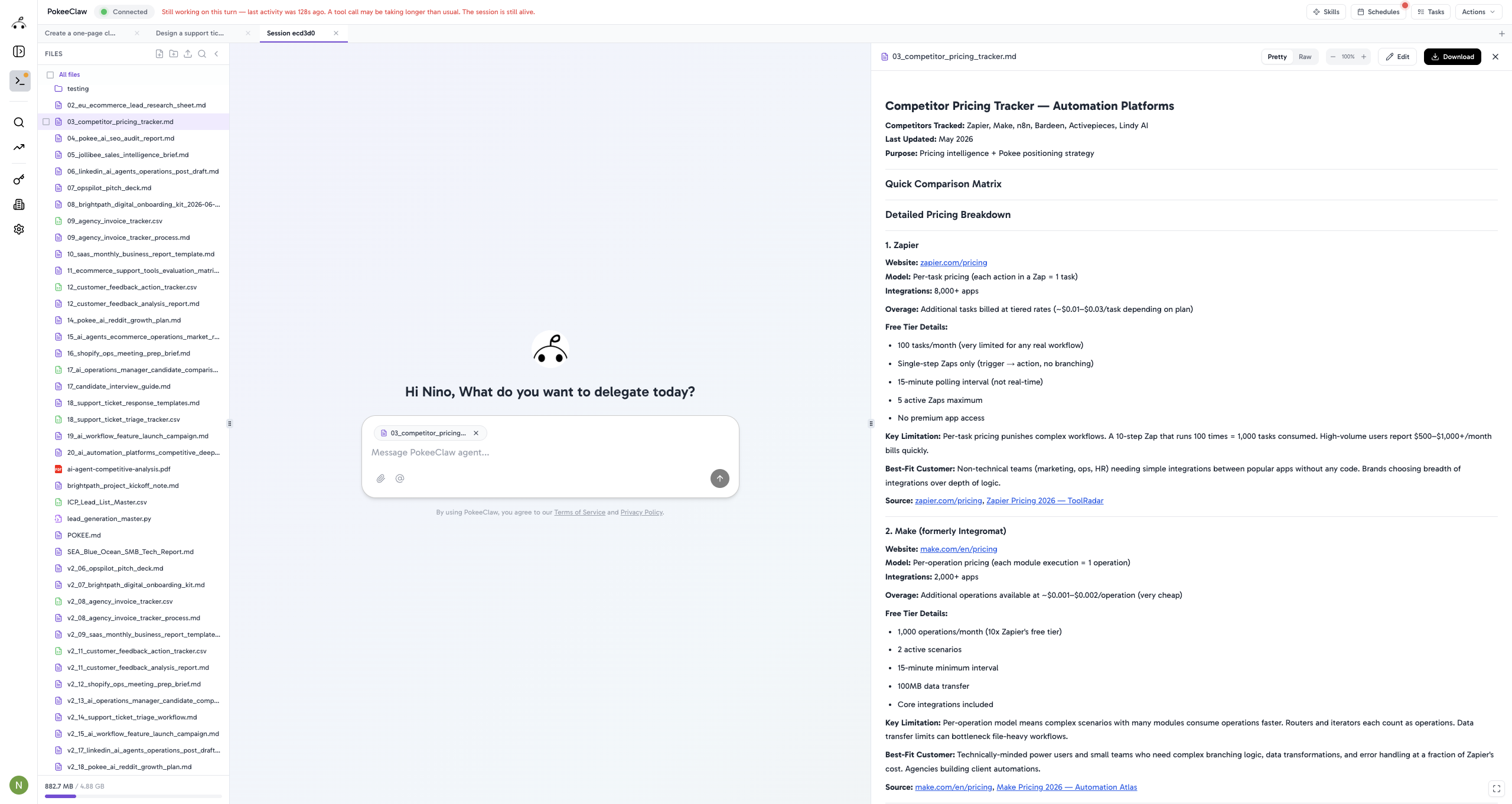Click the storage usage progress bar

133,796
